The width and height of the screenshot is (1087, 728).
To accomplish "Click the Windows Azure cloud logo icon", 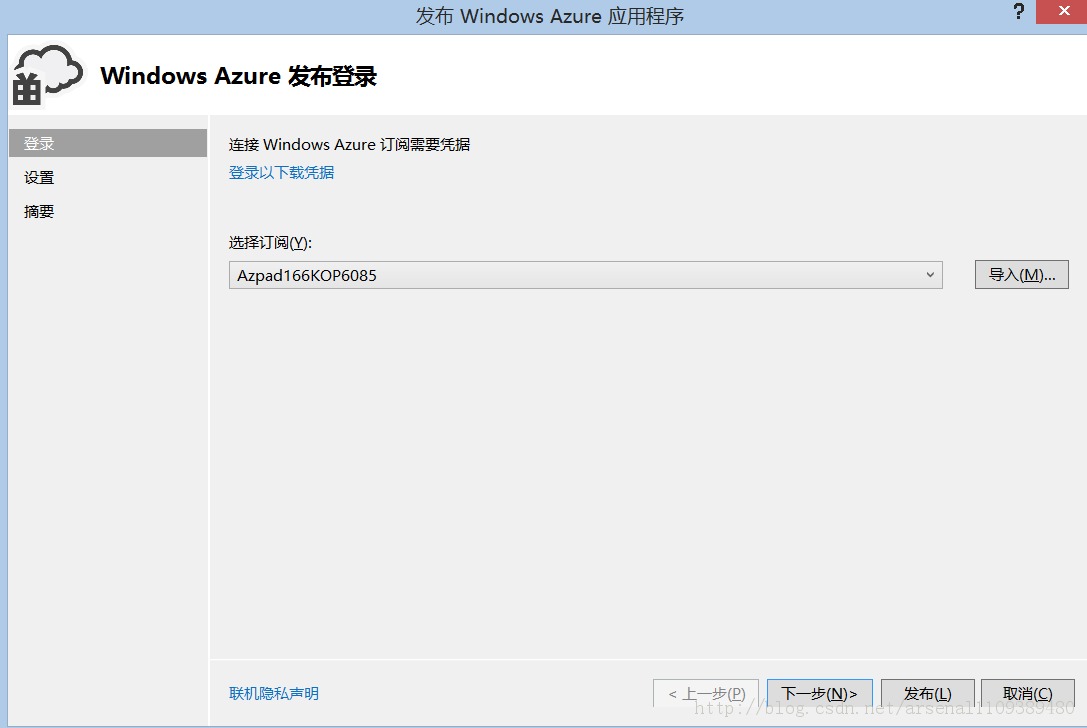I will 47,75.
